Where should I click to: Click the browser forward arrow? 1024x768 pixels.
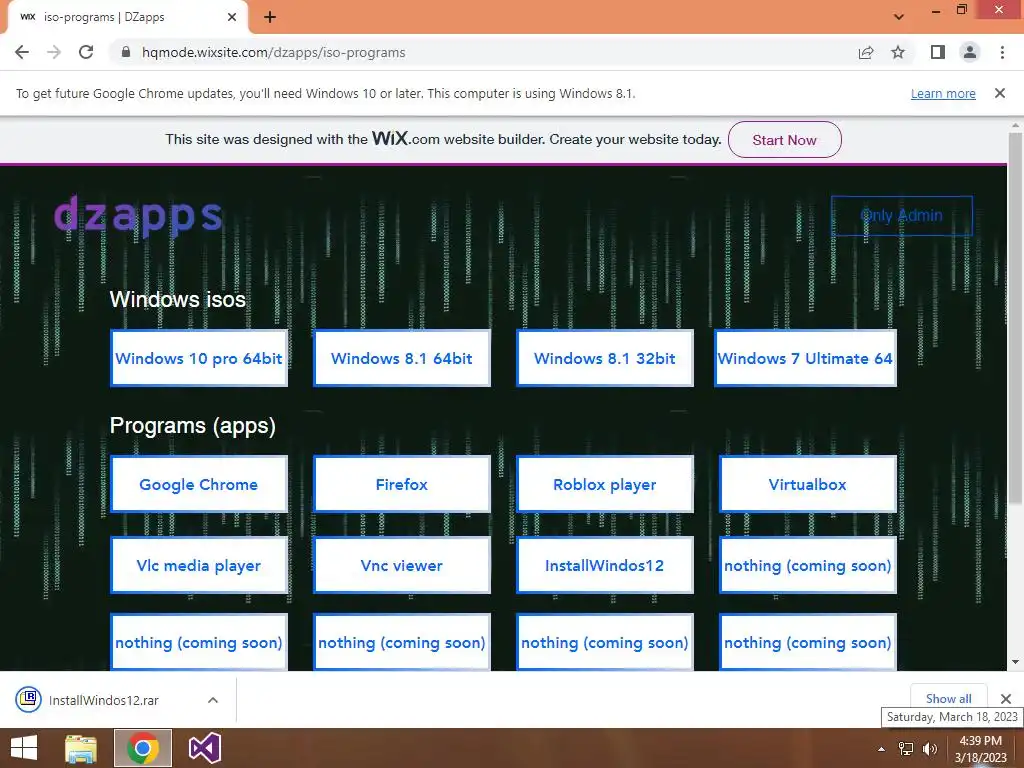(54, 52)
